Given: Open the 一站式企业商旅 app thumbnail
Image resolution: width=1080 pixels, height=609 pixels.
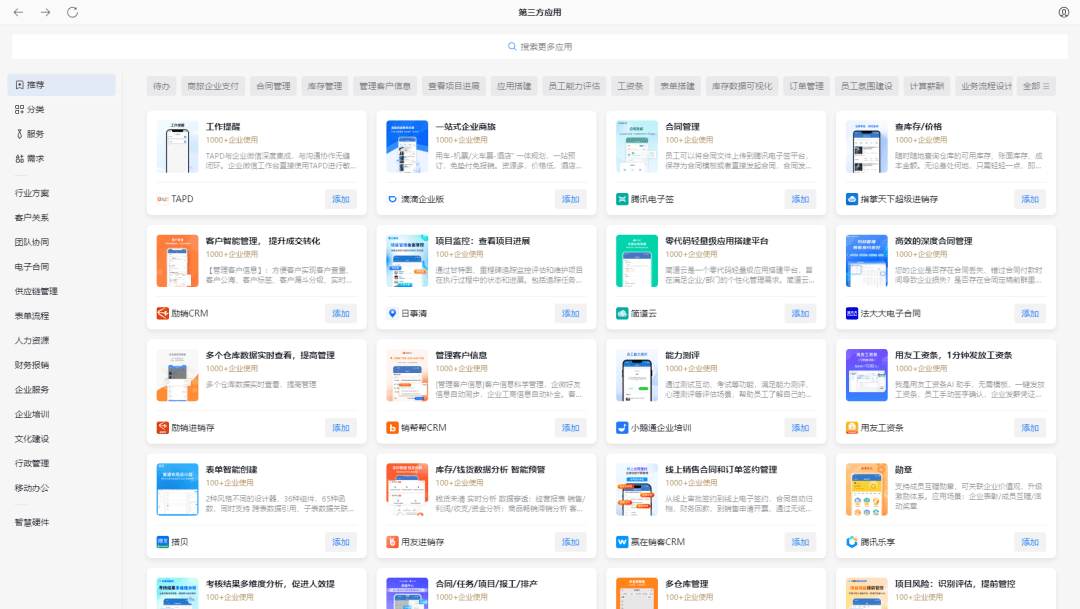Looking at the screenshot, I should tap(407, 147).
